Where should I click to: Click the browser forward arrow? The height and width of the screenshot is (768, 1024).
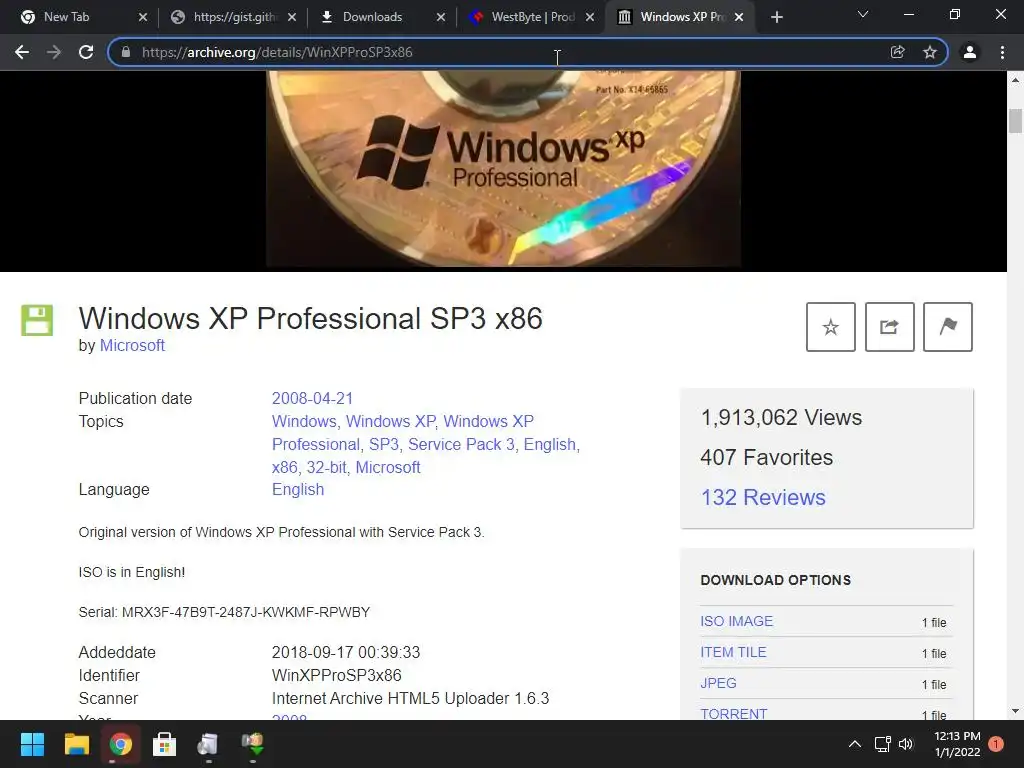tap(54, 52)
